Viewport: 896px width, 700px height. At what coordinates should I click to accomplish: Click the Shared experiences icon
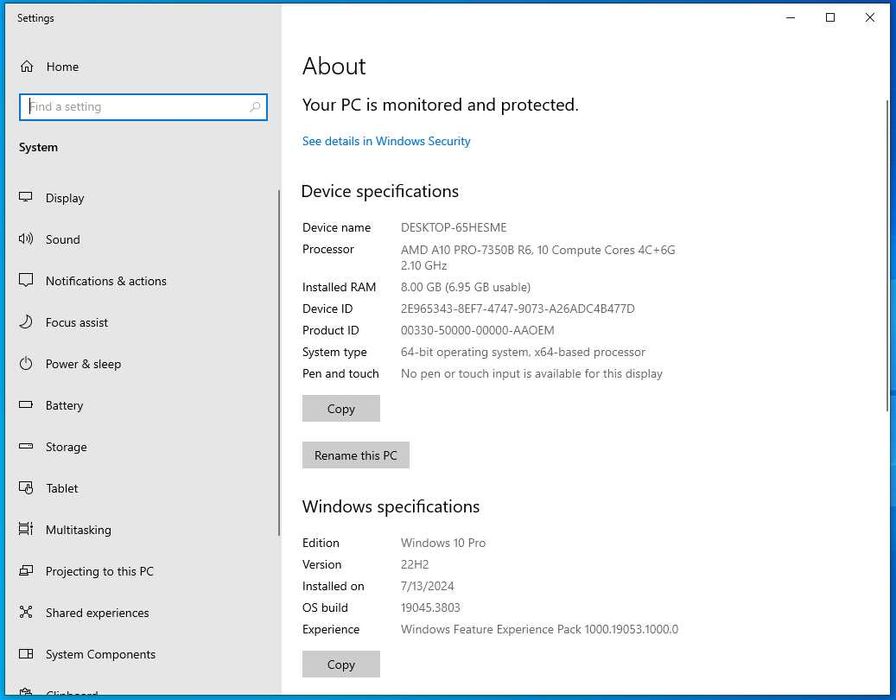point(26,612)
